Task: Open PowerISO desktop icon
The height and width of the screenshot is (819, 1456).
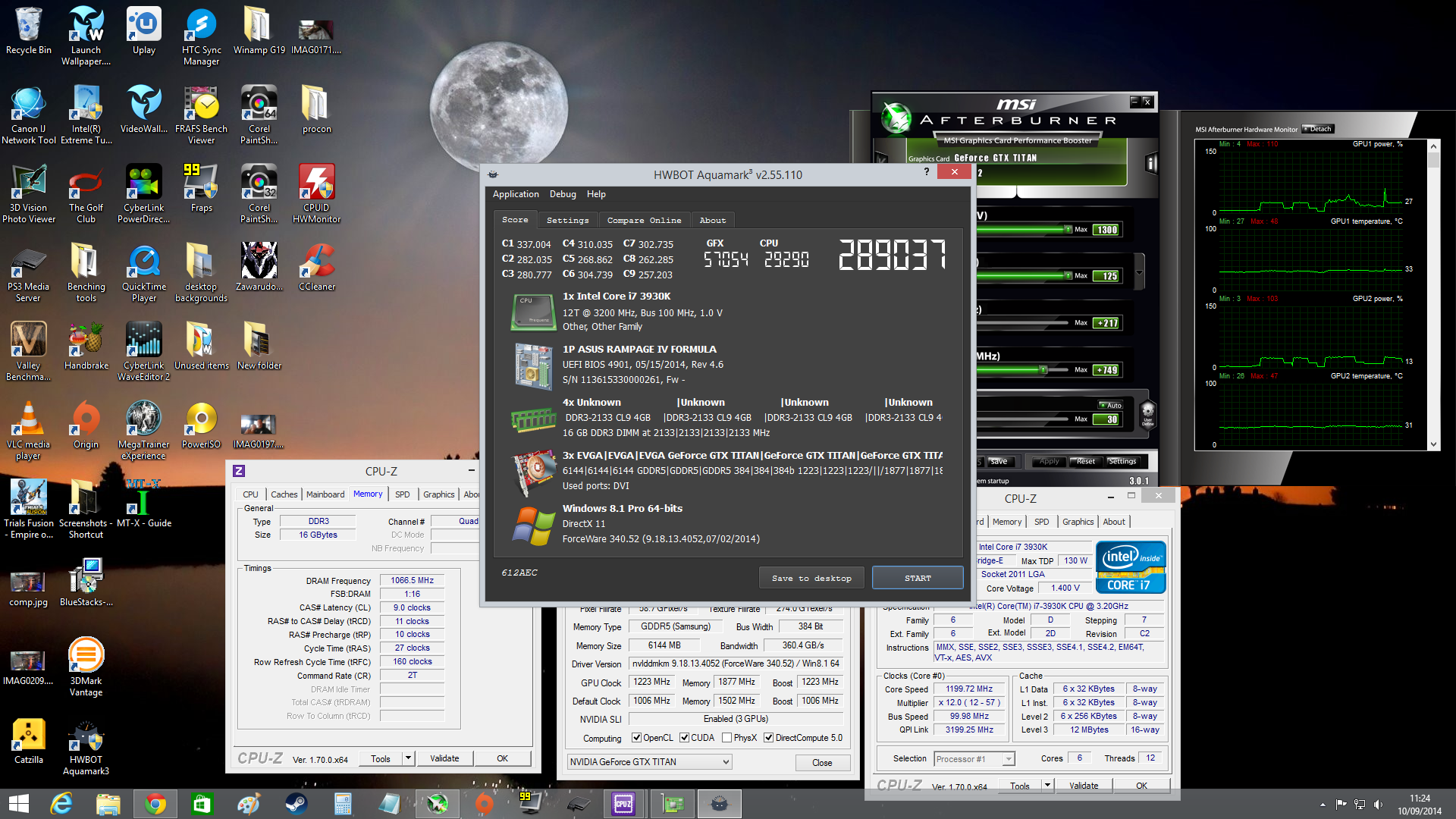Action: tap(201, 425)
